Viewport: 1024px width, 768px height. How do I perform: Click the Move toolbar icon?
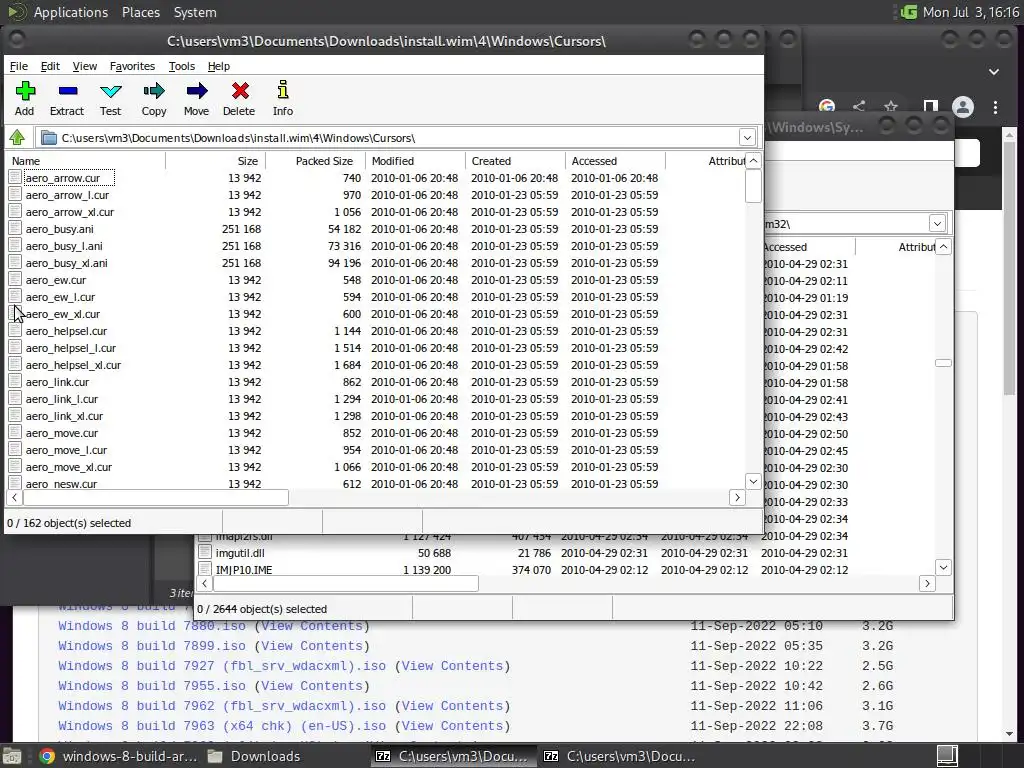[197, 91]
